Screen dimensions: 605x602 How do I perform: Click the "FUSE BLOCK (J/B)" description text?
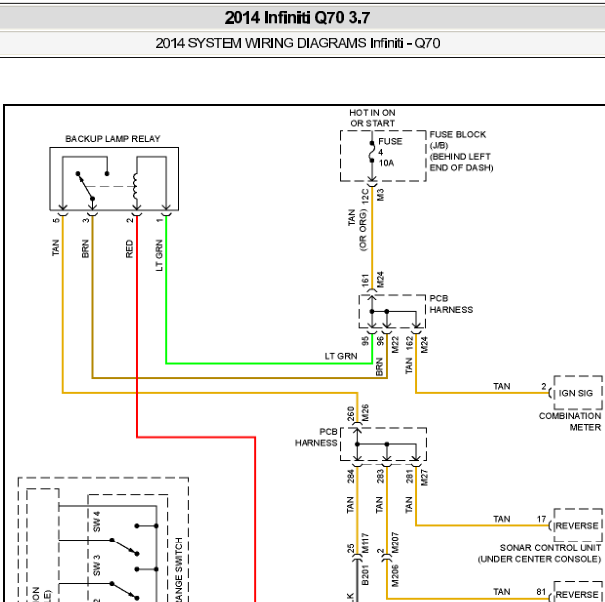(x=461, y=151)
